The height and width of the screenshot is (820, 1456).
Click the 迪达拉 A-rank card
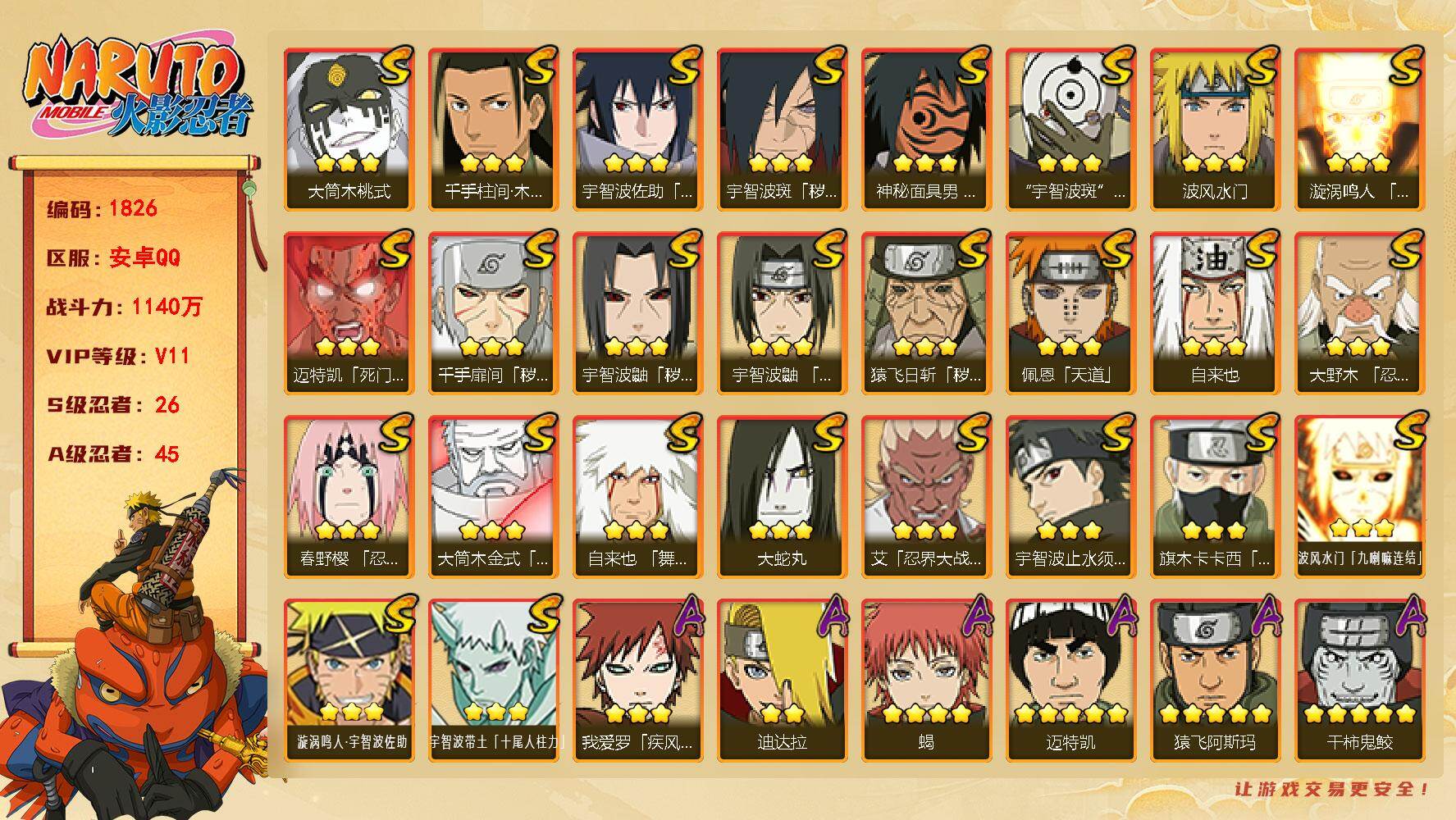(783, 681)
